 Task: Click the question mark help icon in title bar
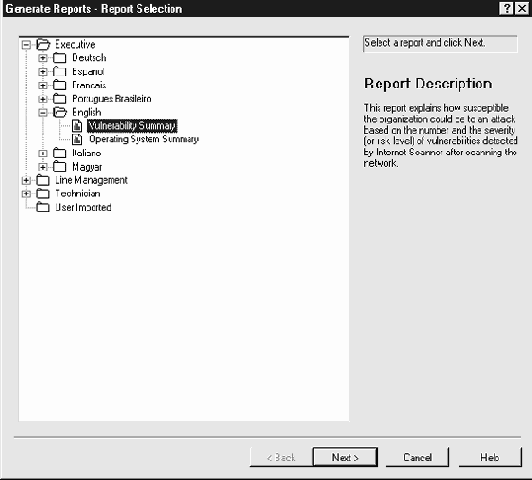[506, 8]
